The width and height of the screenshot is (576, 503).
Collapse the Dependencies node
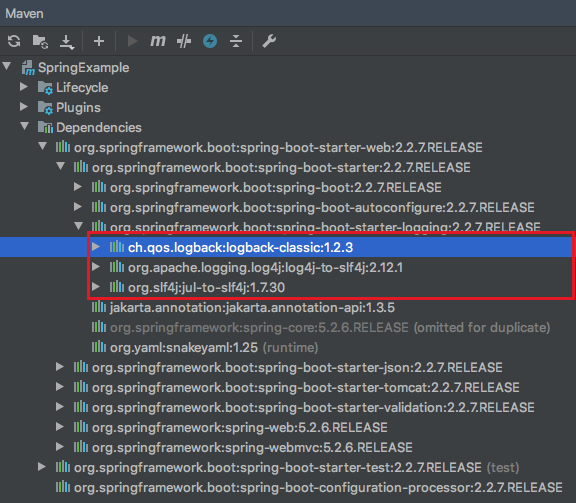tap(25, 126)
